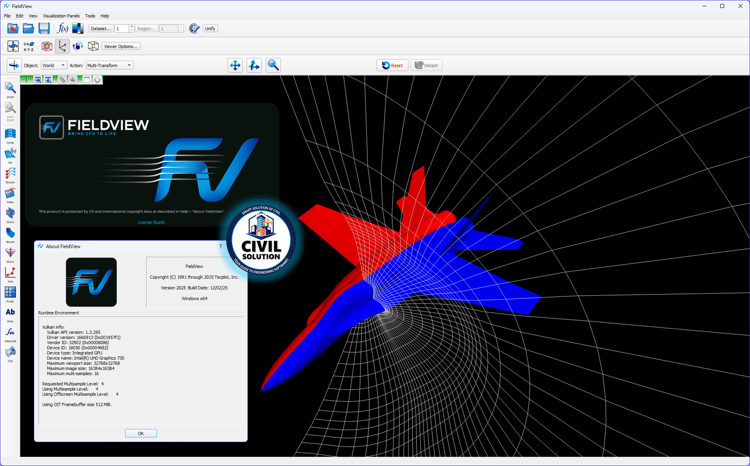Click the 'Using OIT Framebuffer size 512 MiB.' line
This screenshot has width=750, height=466.
77,405
